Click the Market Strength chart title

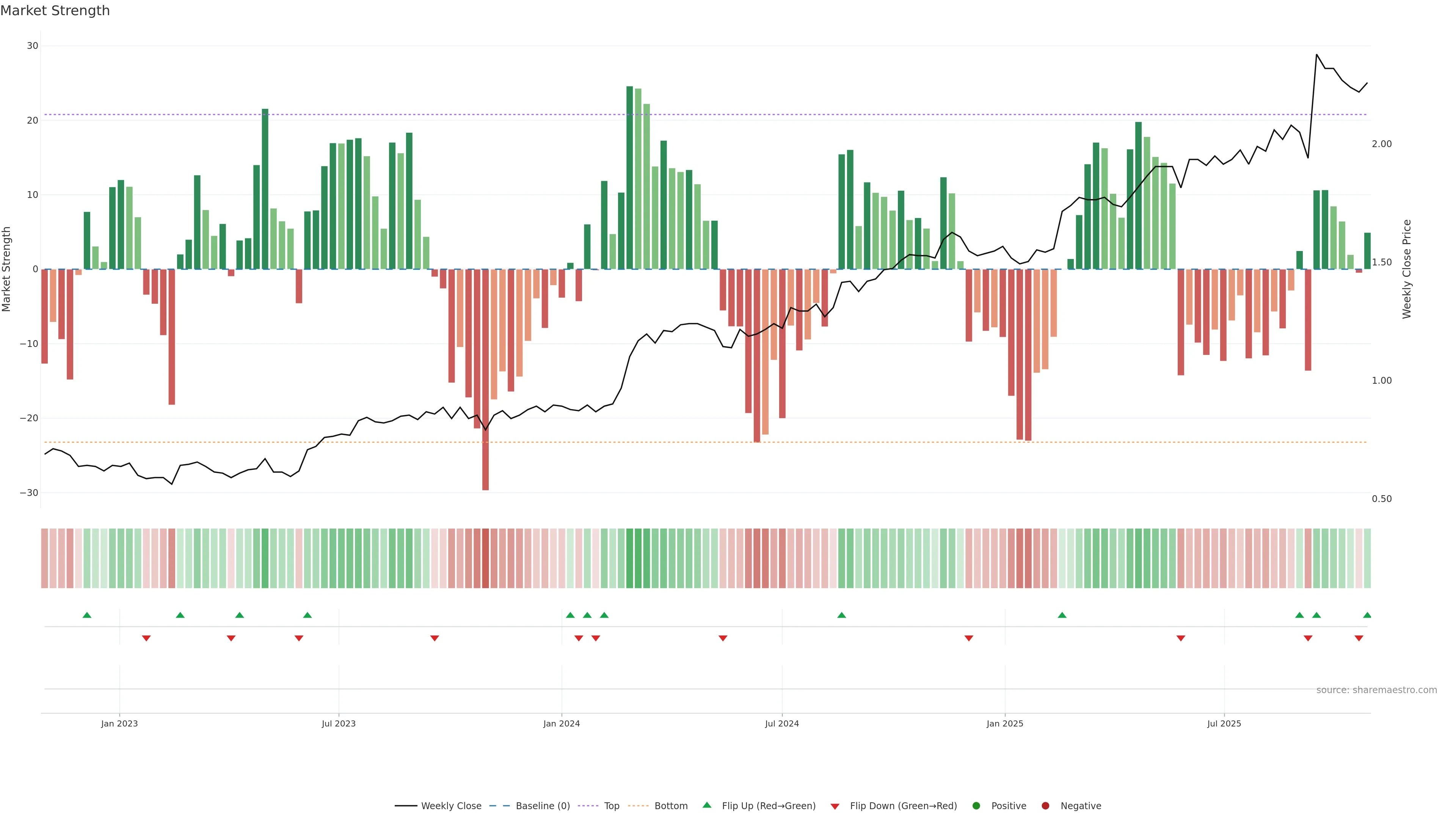(55, 11)
